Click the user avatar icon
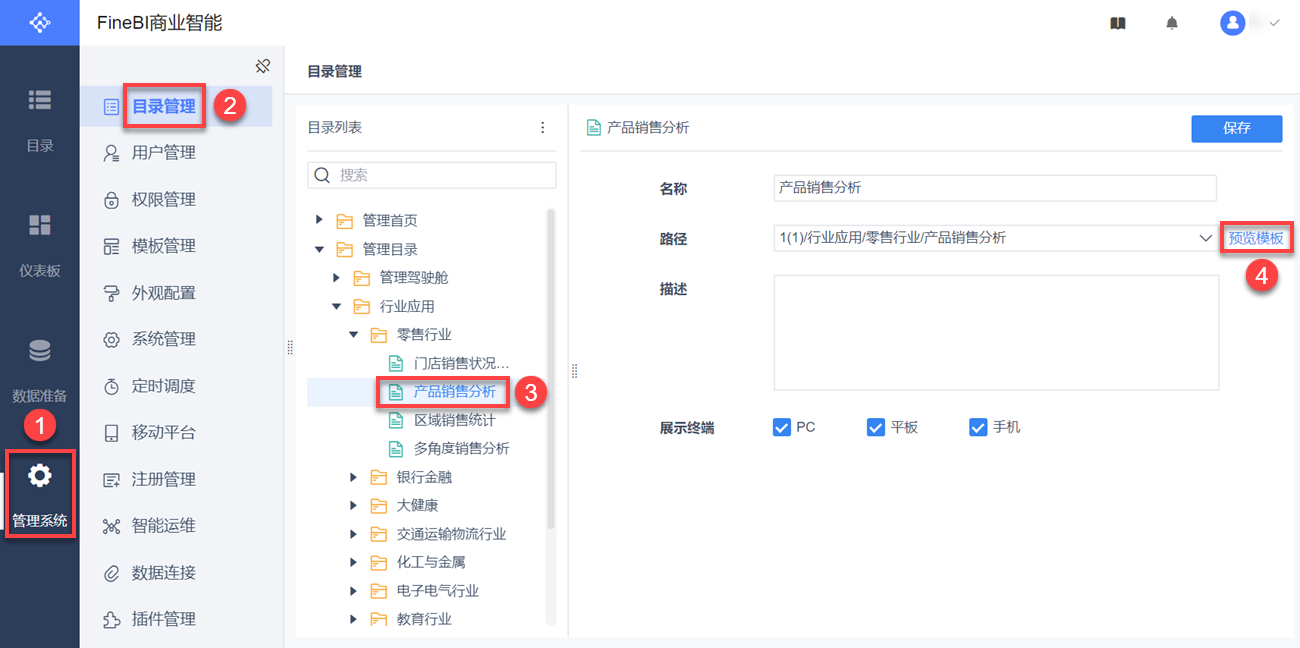1300x648 pixels. pos(1232,23)
